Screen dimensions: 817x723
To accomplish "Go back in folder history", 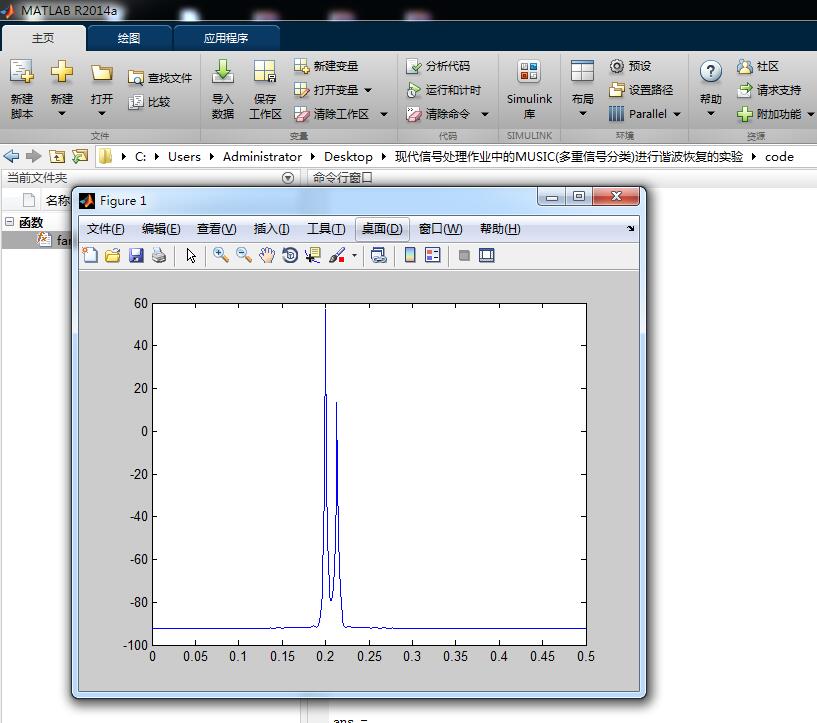I will coord(11,156).
